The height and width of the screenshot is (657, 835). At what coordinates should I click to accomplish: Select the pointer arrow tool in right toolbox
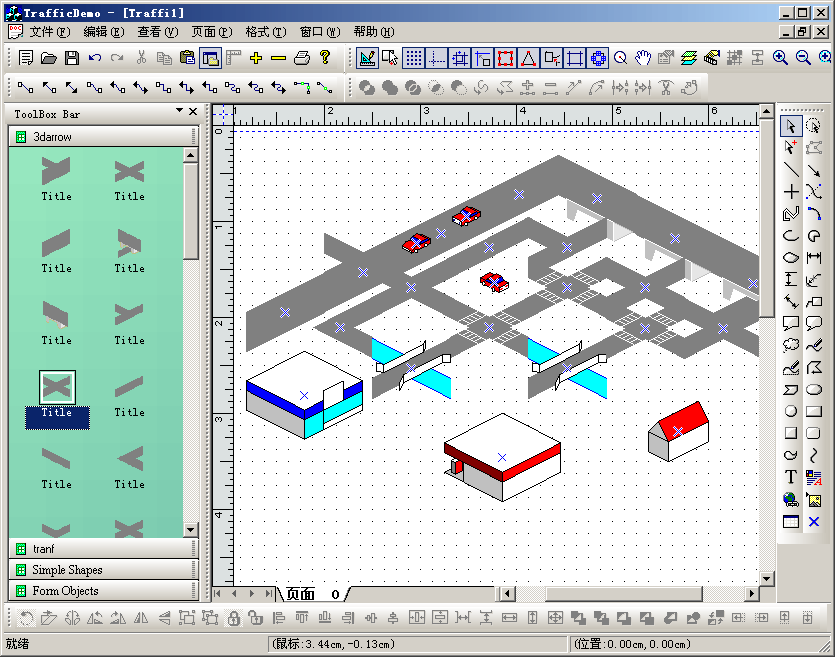tap(791, 126)
